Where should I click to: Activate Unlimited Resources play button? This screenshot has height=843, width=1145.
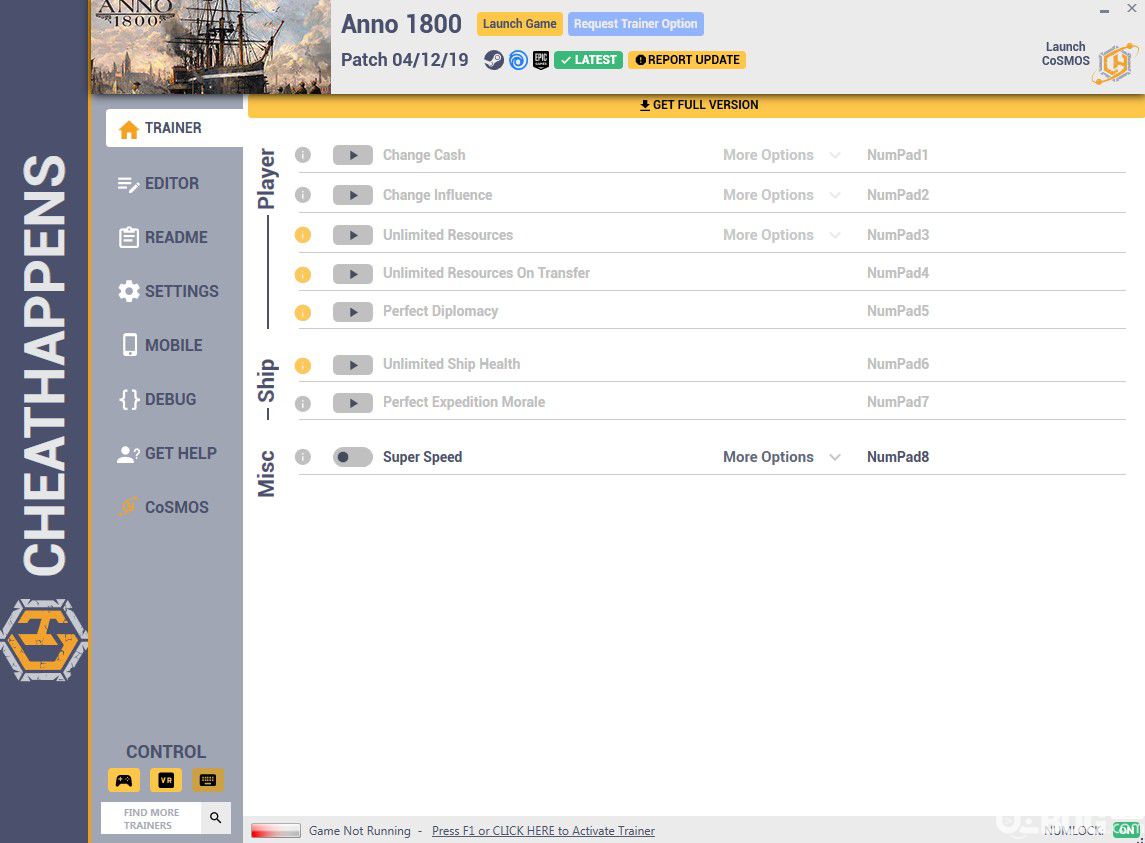point(353,235)
